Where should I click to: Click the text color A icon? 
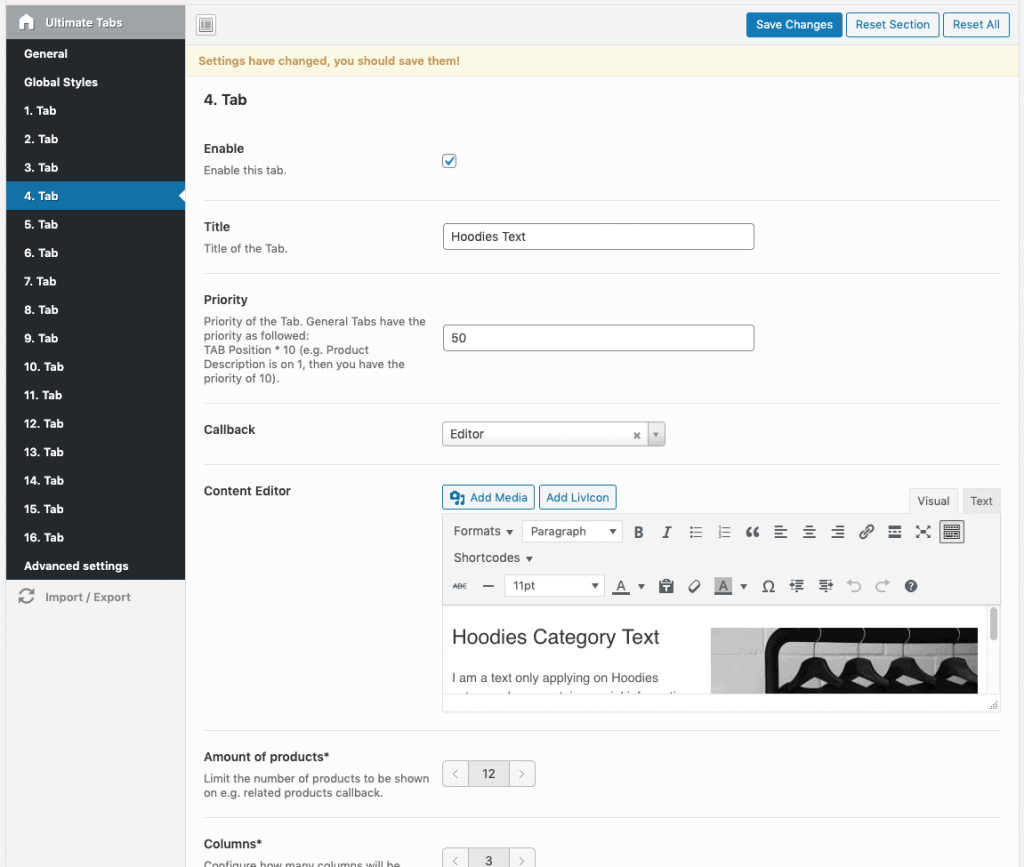(621, 586)
